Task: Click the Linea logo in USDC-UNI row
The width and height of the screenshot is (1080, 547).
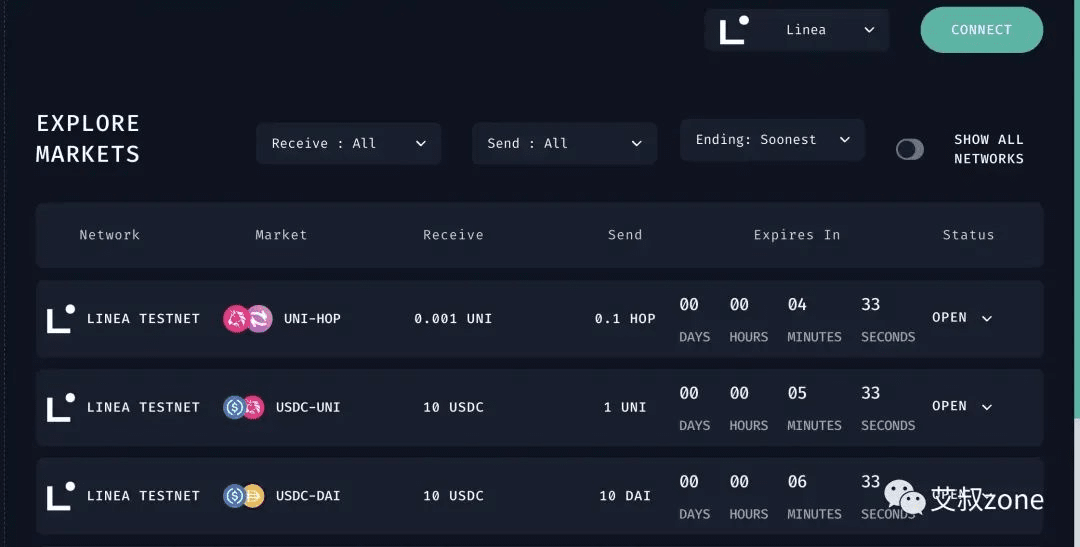Action: coord(61,407)
